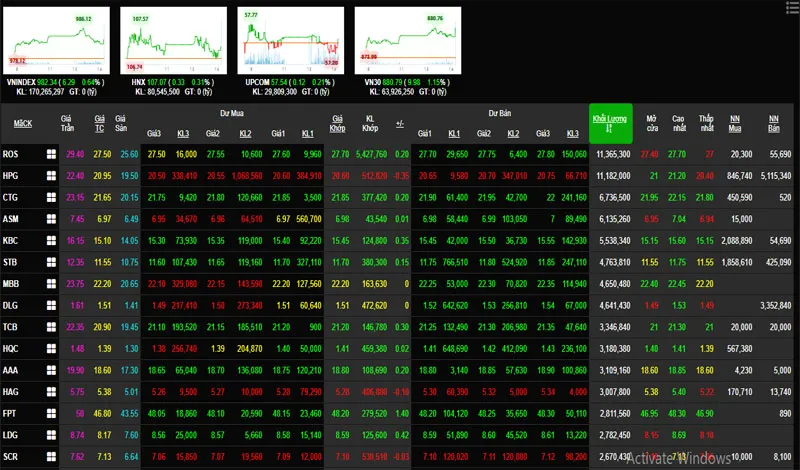Open the VNINDEX chart thumbnail

[x=56, y=40]
